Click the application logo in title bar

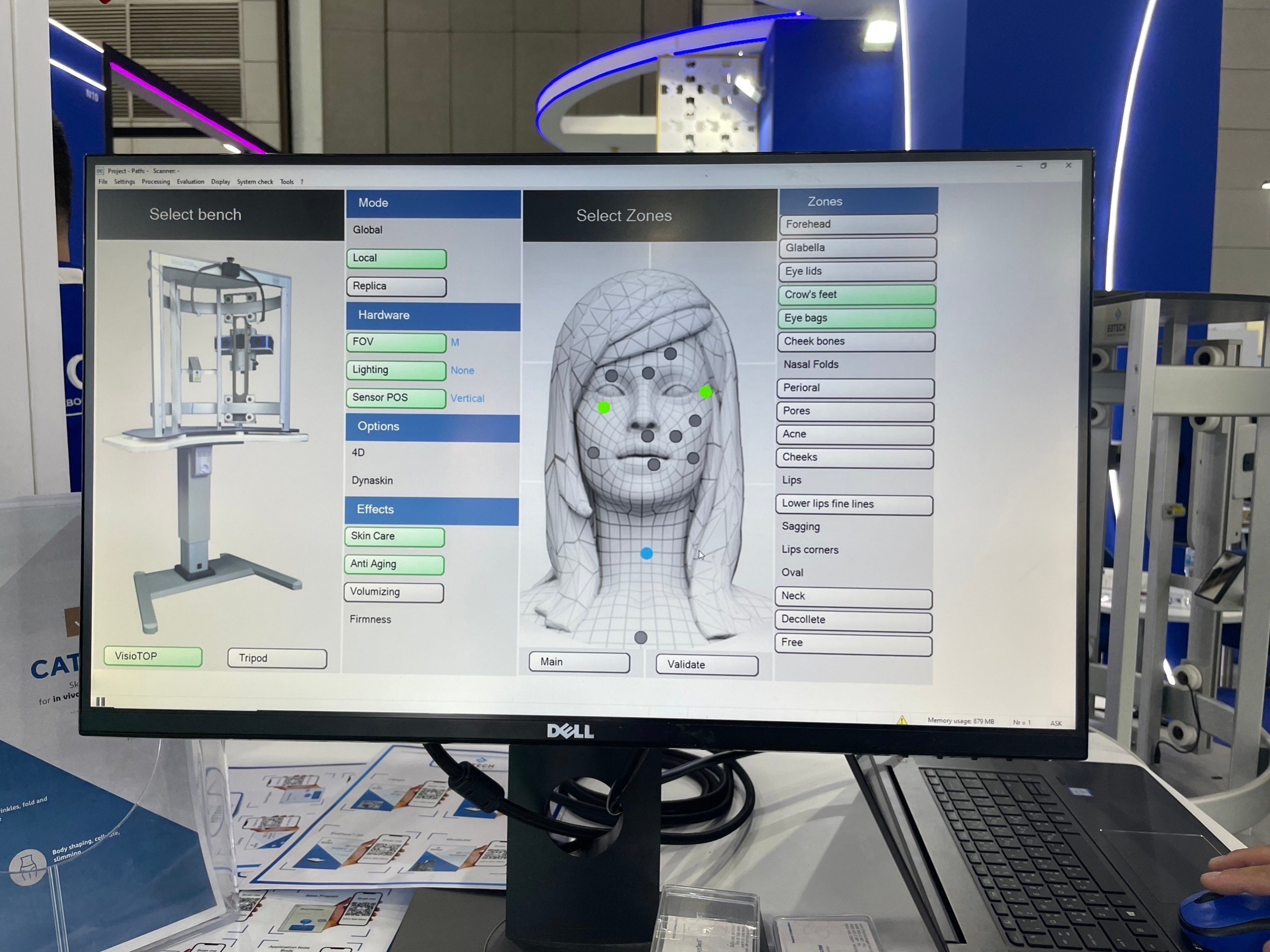click(100, 170)
